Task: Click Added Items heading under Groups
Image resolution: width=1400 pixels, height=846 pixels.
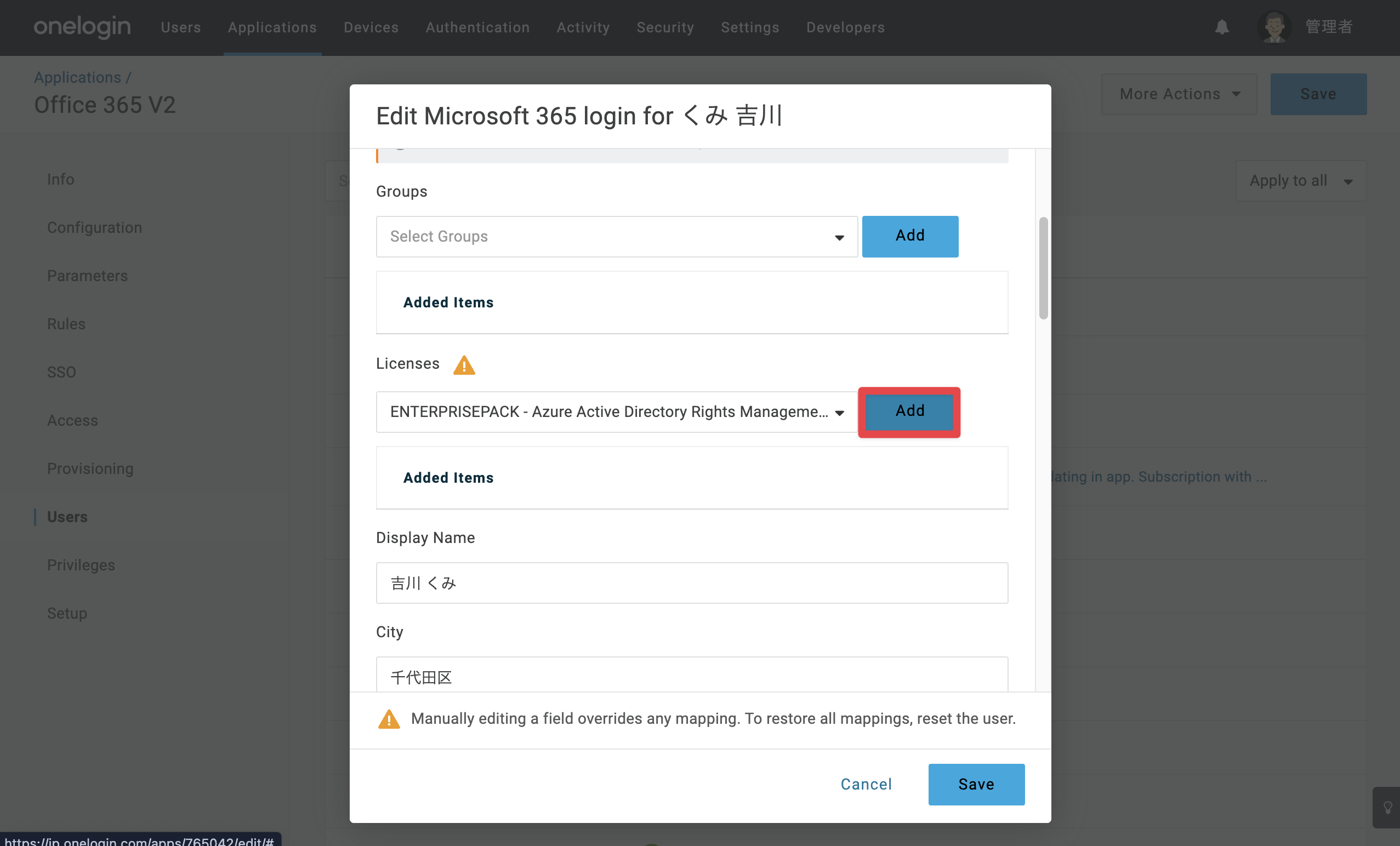Action: coord(448,302)
